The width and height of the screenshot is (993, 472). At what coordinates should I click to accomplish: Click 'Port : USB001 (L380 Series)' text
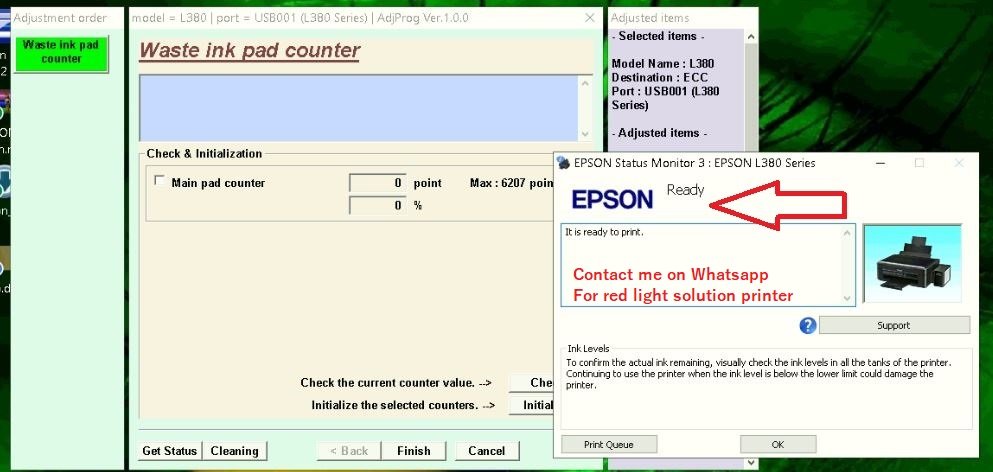666,98
